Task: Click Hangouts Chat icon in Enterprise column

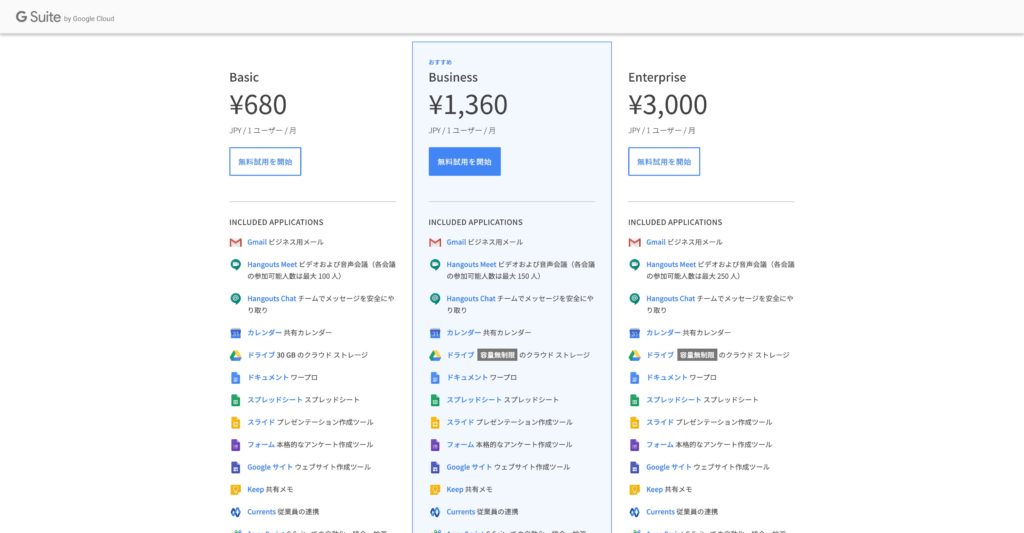Action: point(634,299)
